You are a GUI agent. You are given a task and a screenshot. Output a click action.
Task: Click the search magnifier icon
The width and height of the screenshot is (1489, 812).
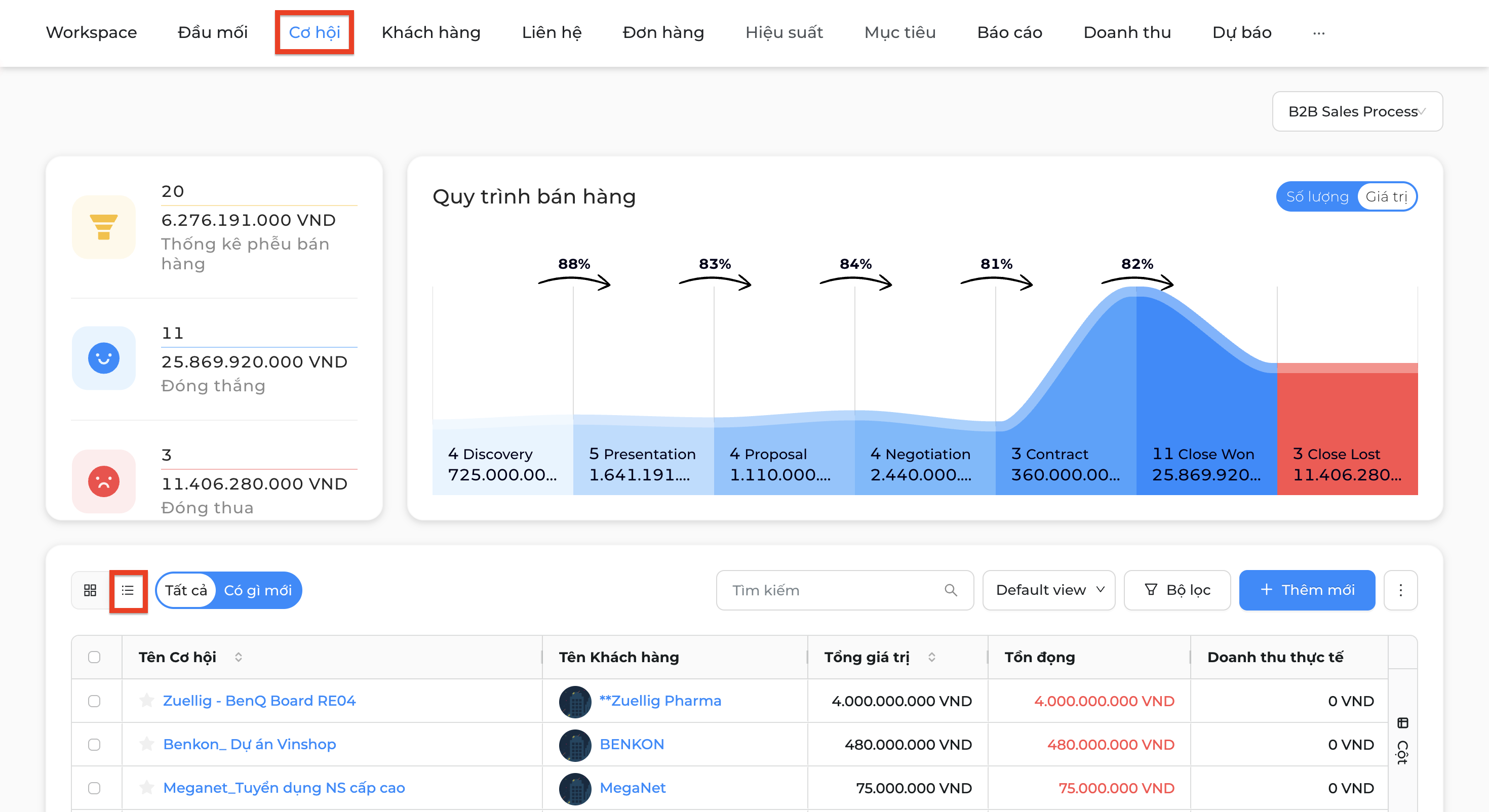pos(951,590)
